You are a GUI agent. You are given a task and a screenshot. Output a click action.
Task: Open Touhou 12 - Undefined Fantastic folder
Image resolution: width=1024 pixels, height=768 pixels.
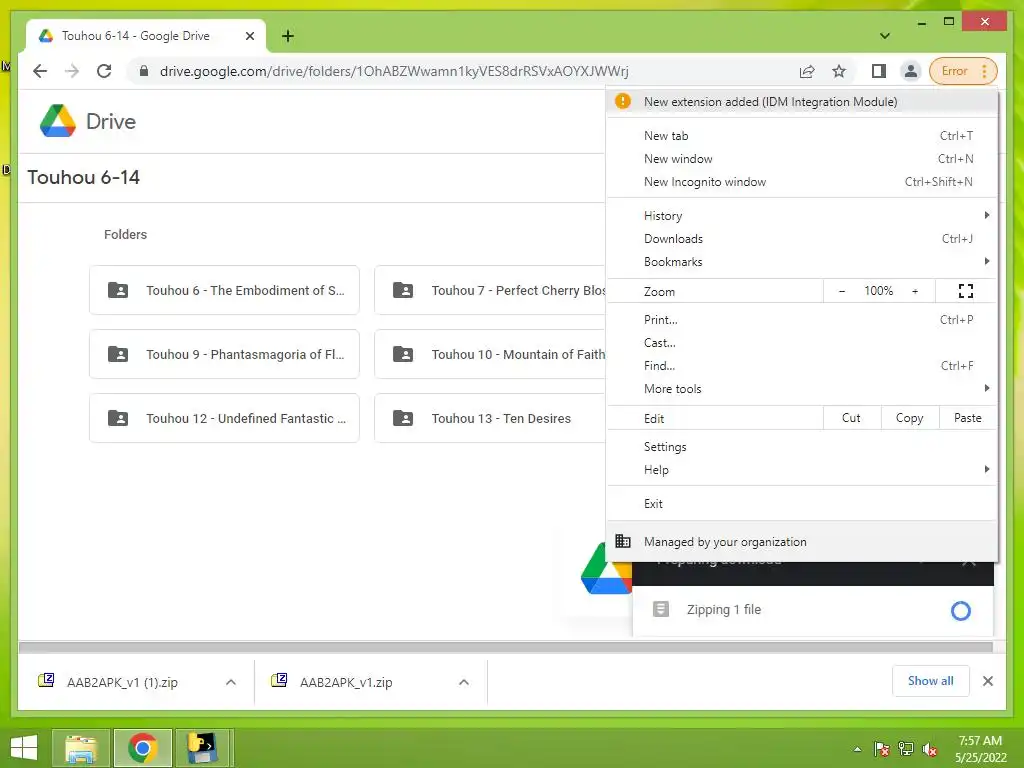pos(225,418)
